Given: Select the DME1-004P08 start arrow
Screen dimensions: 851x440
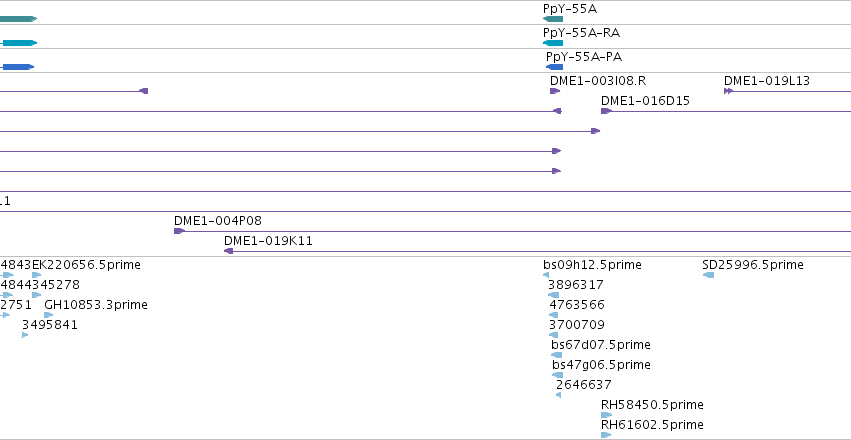Looking at the screenshot, I should [179, 231].
